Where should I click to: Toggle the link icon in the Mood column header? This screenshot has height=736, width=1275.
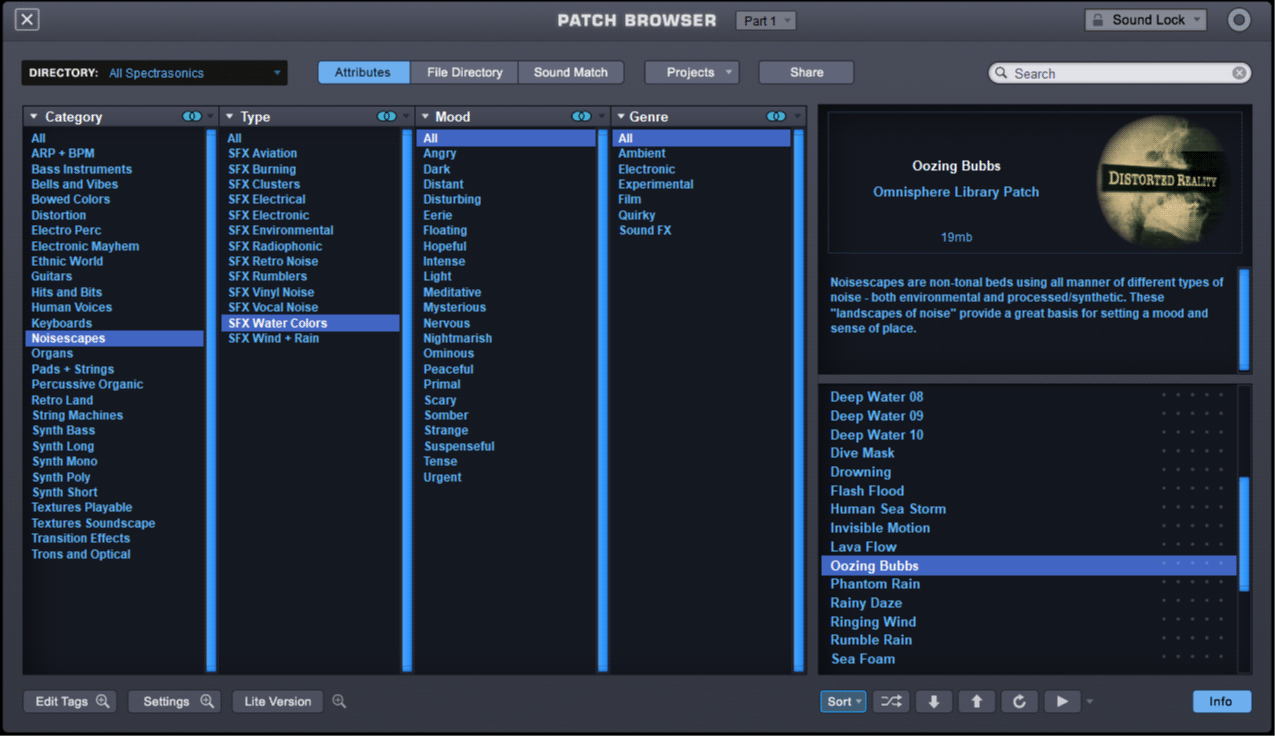click(x=581, y=117)
